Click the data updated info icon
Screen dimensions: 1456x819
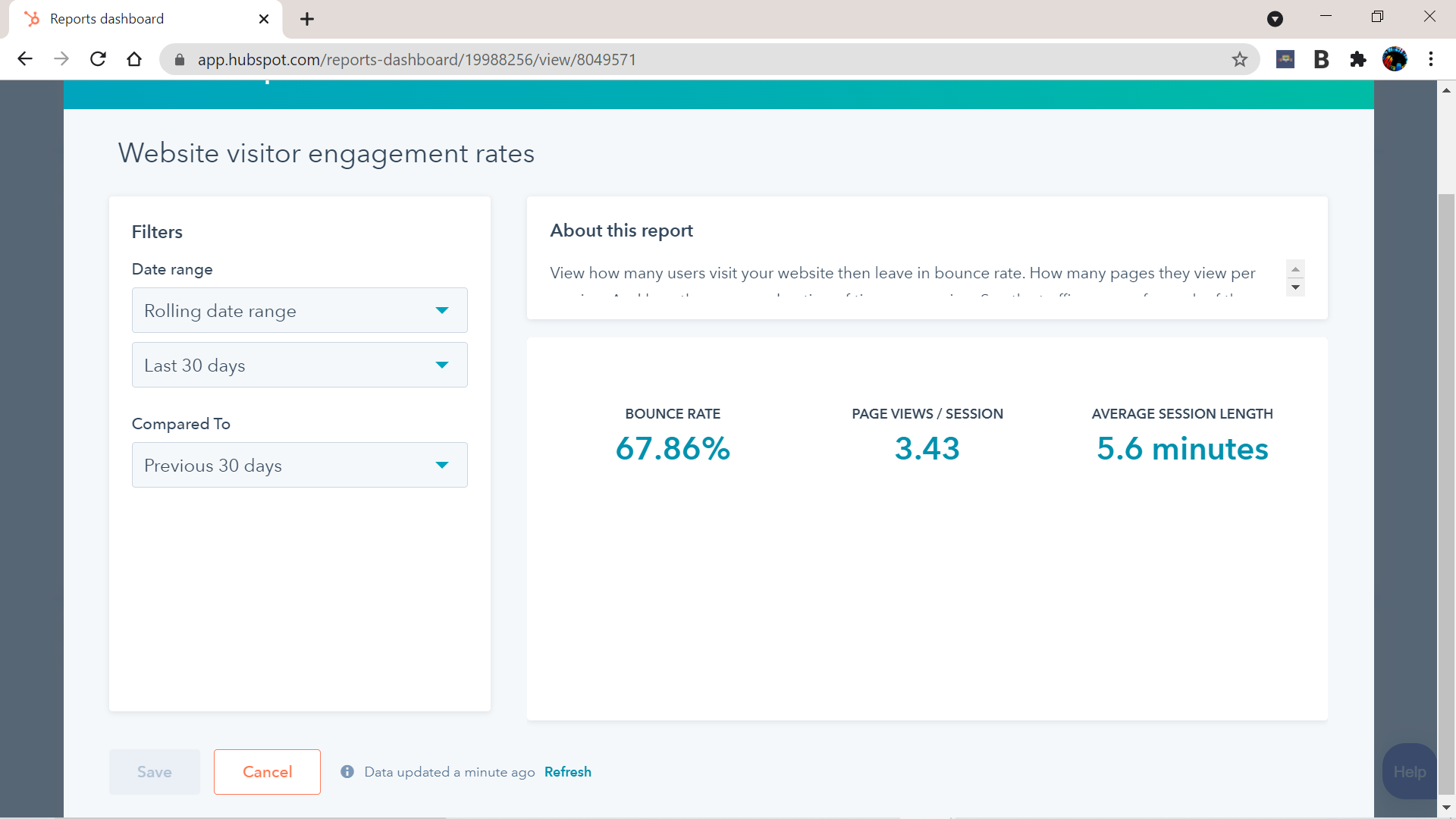click(x=347, y=771)
